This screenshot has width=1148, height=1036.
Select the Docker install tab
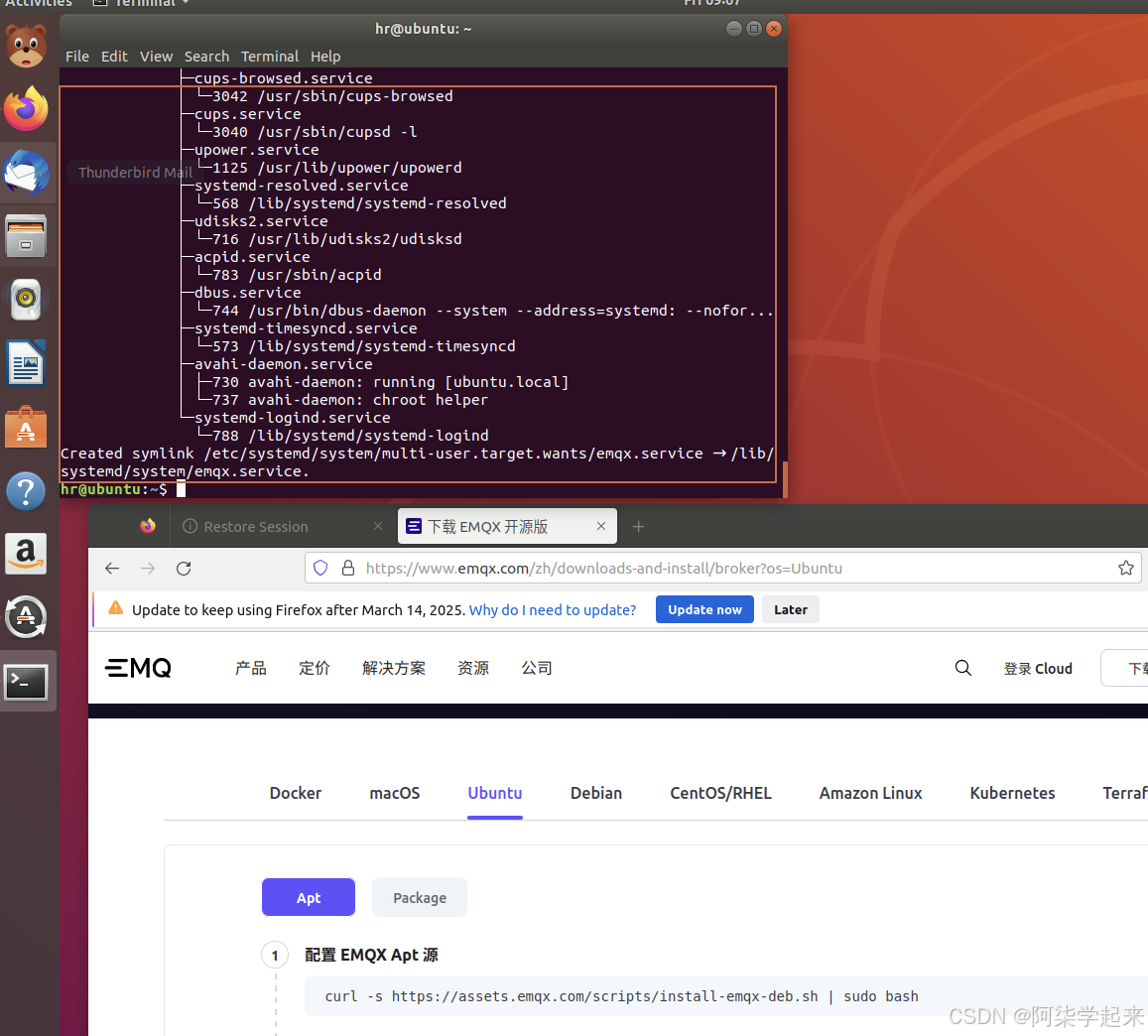pos(295,793)
